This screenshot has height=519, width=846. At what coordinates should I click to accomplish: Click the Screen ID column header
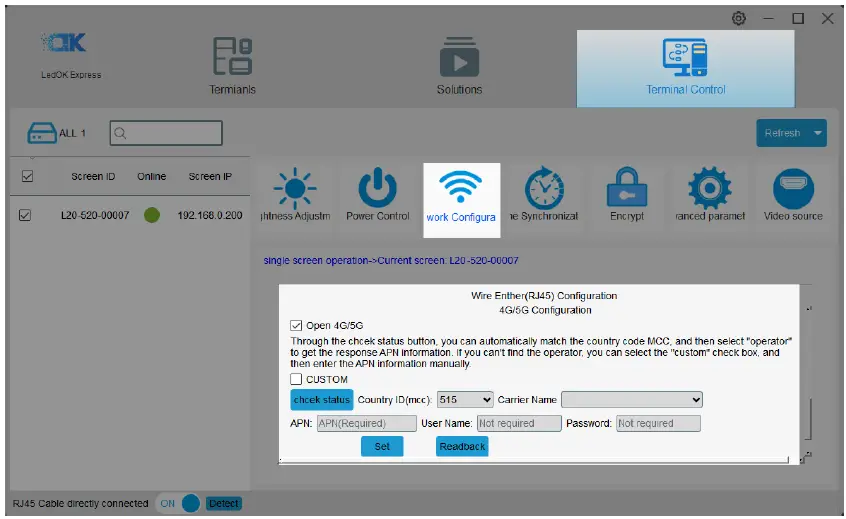[93, 176]
